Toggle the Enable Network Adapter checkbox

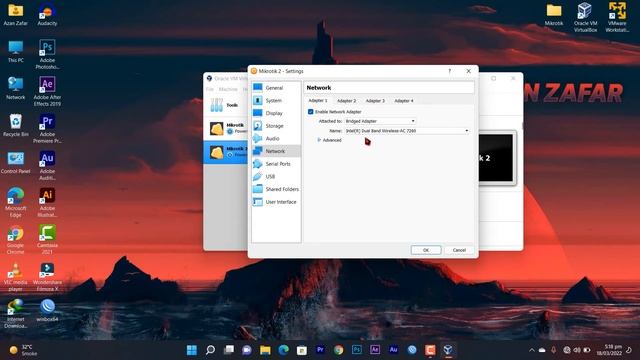(x=311, y=111)
